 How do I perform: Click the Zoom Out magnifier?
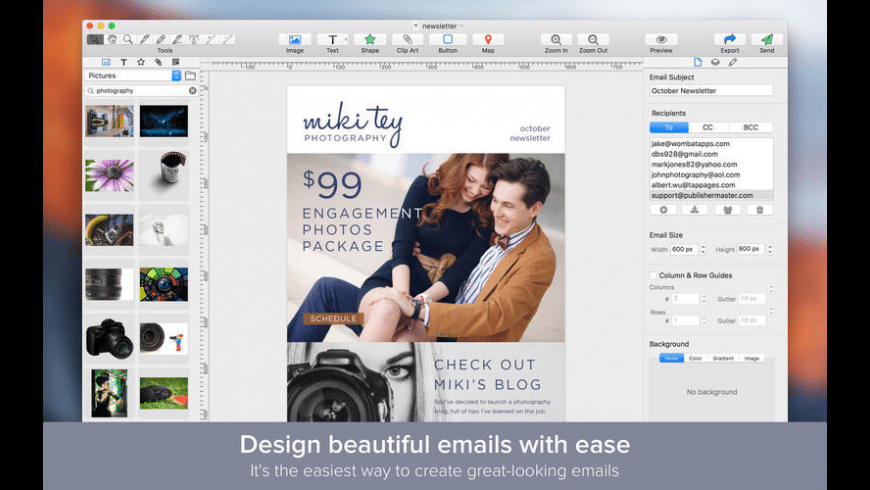click(593, 39)
